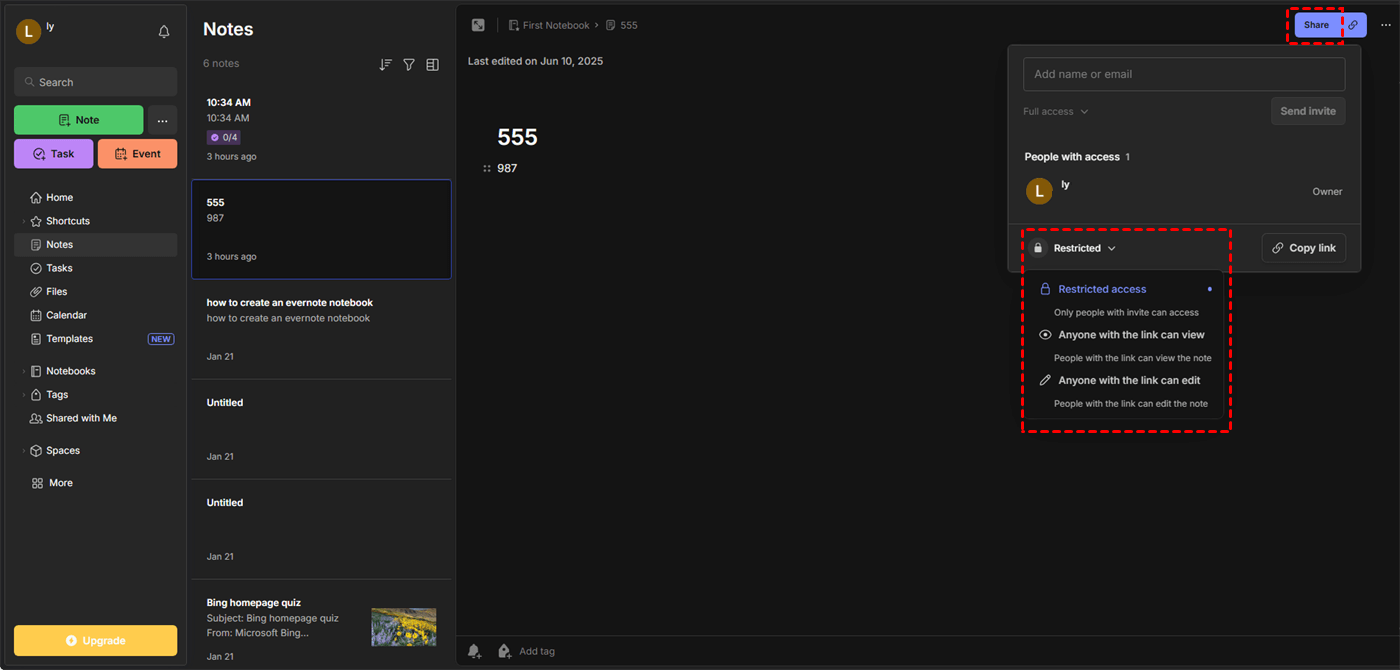Open the sort options icon in Notes list
This screenshot has width=1400, height=670.
point(385,64)
